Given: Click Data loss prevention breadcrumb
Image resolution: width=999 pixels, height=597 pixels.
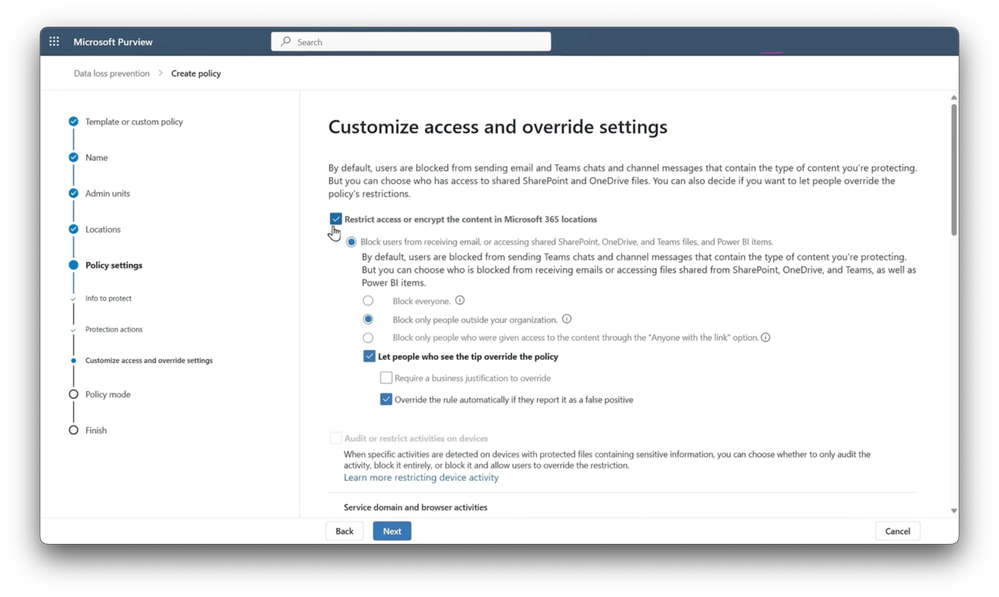Looking at the screenshot, I should click(111, 73).
